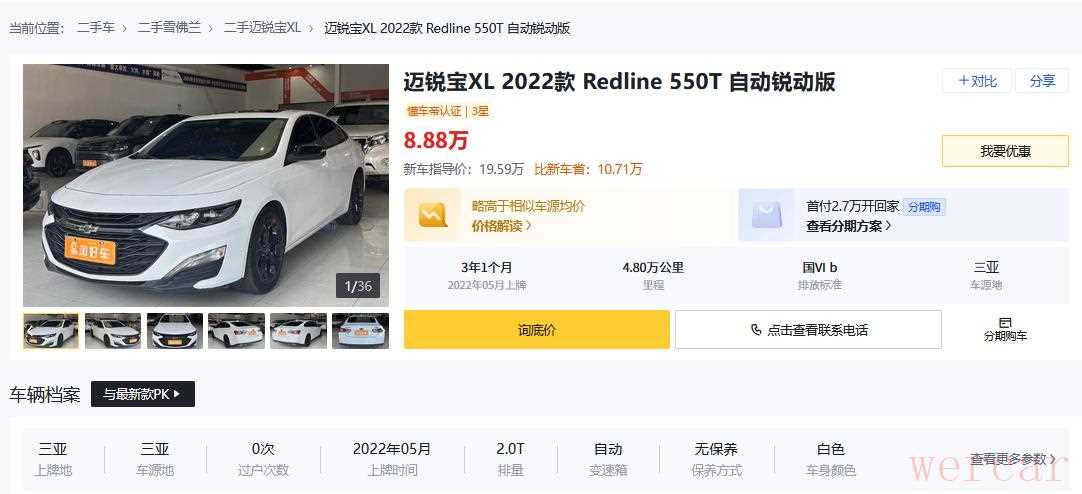This screenshot has height=494, width=1082.
Task: Open 二手雪佛兰 breadcrumb link
Action: coord(169,28)
